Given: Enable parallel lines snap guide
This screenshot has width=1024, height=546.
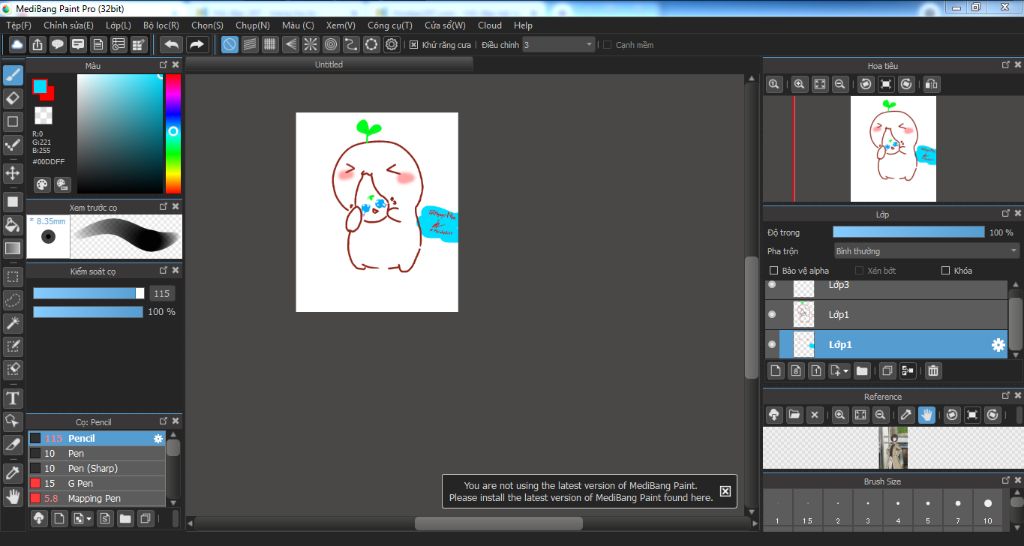Looking at the screenshot, I should point(249,44).
